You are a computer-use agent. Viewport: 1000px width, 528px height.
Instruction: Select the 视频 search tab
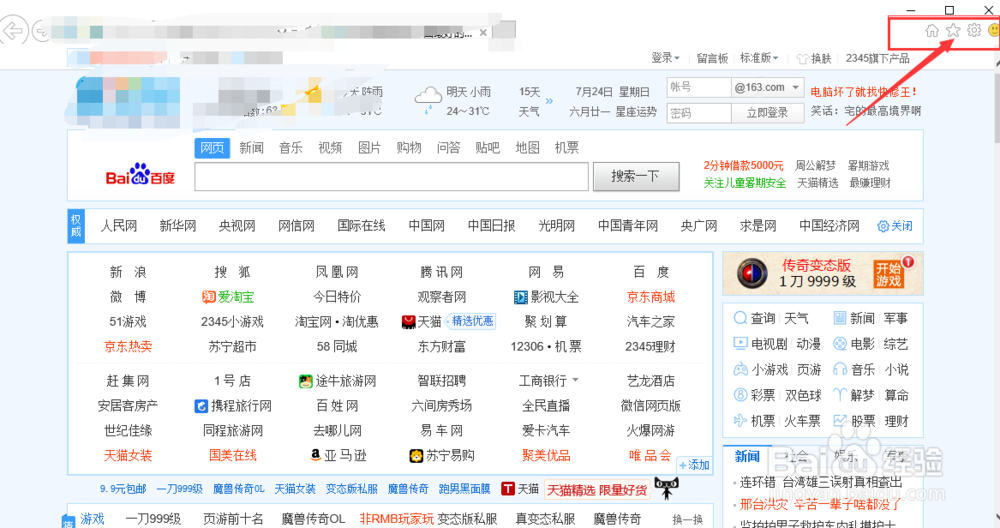[x=330, y=148]
